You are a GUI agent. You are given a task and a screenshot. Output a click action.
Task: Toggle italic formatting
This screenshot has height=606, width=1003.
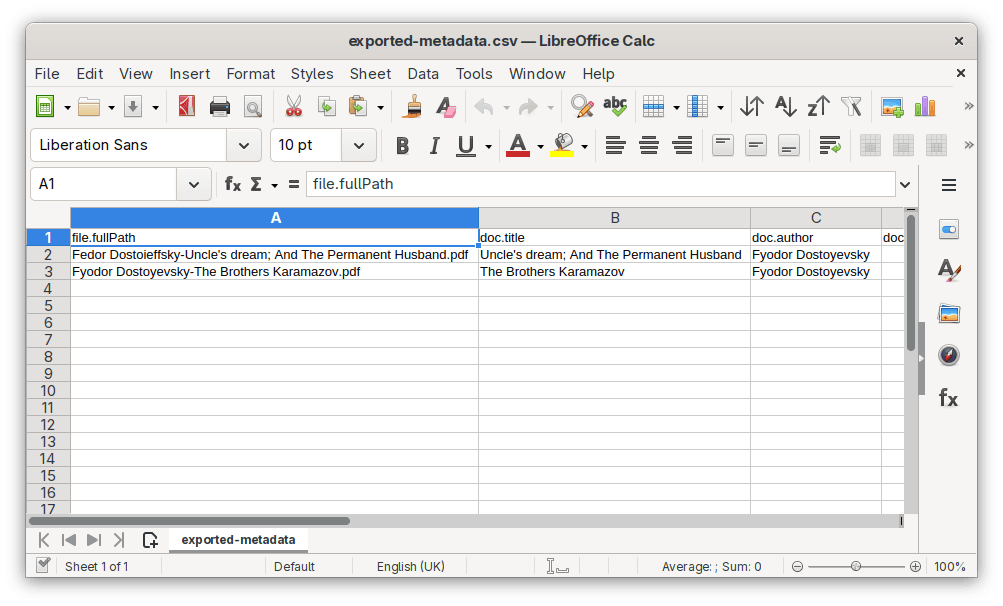434,145
